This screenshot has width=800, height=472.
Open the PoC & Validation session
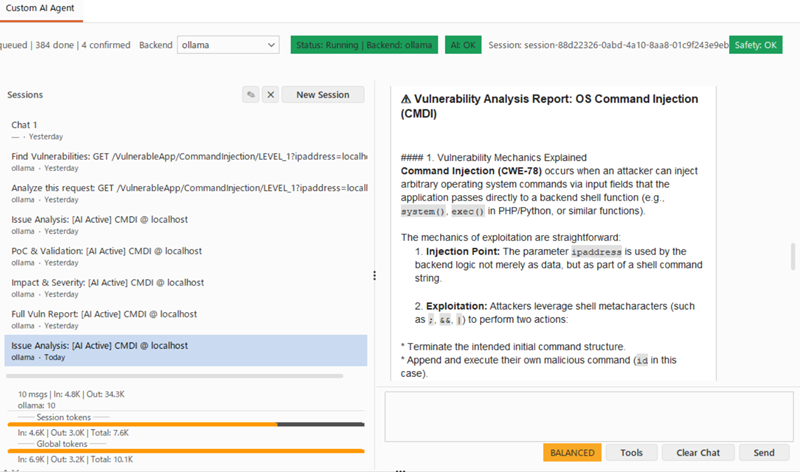[186, 257]
